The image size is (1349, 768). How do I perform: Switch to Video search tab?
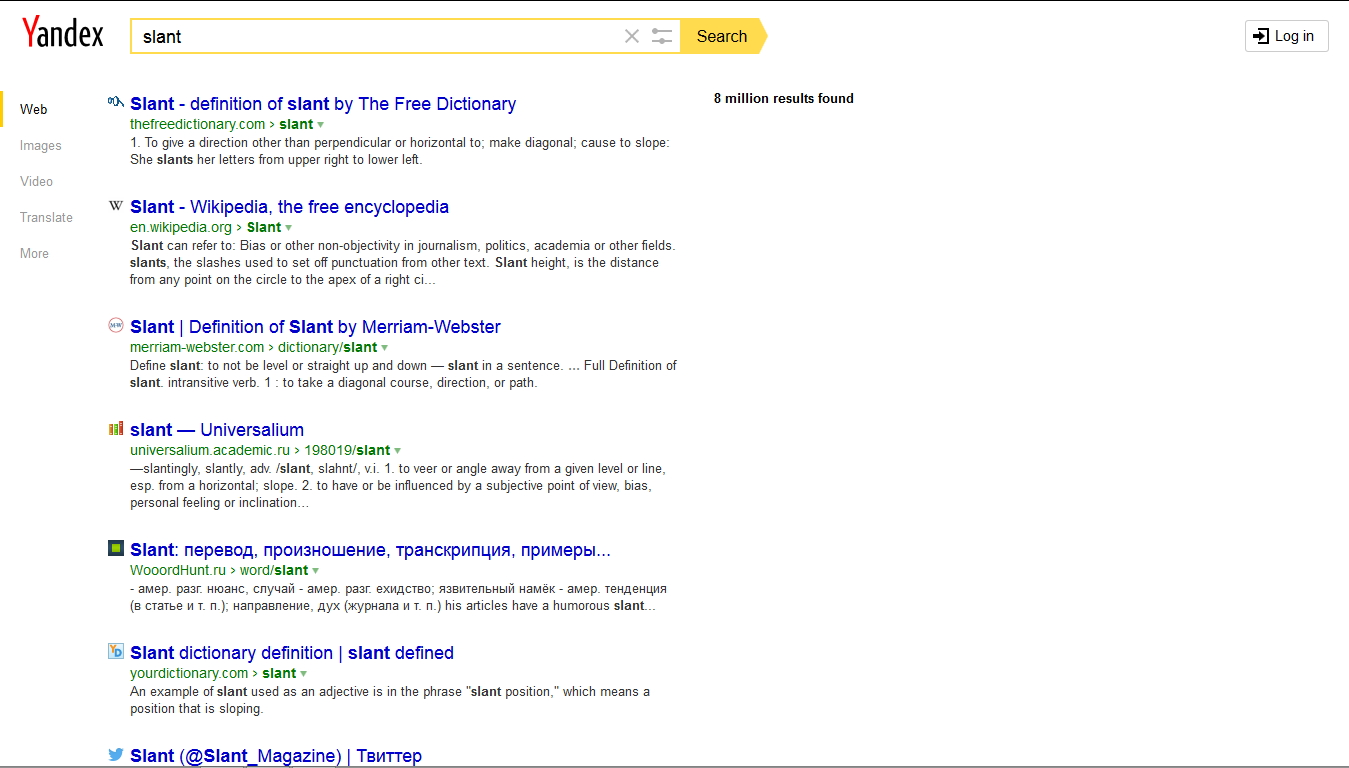tap(37, 182)
